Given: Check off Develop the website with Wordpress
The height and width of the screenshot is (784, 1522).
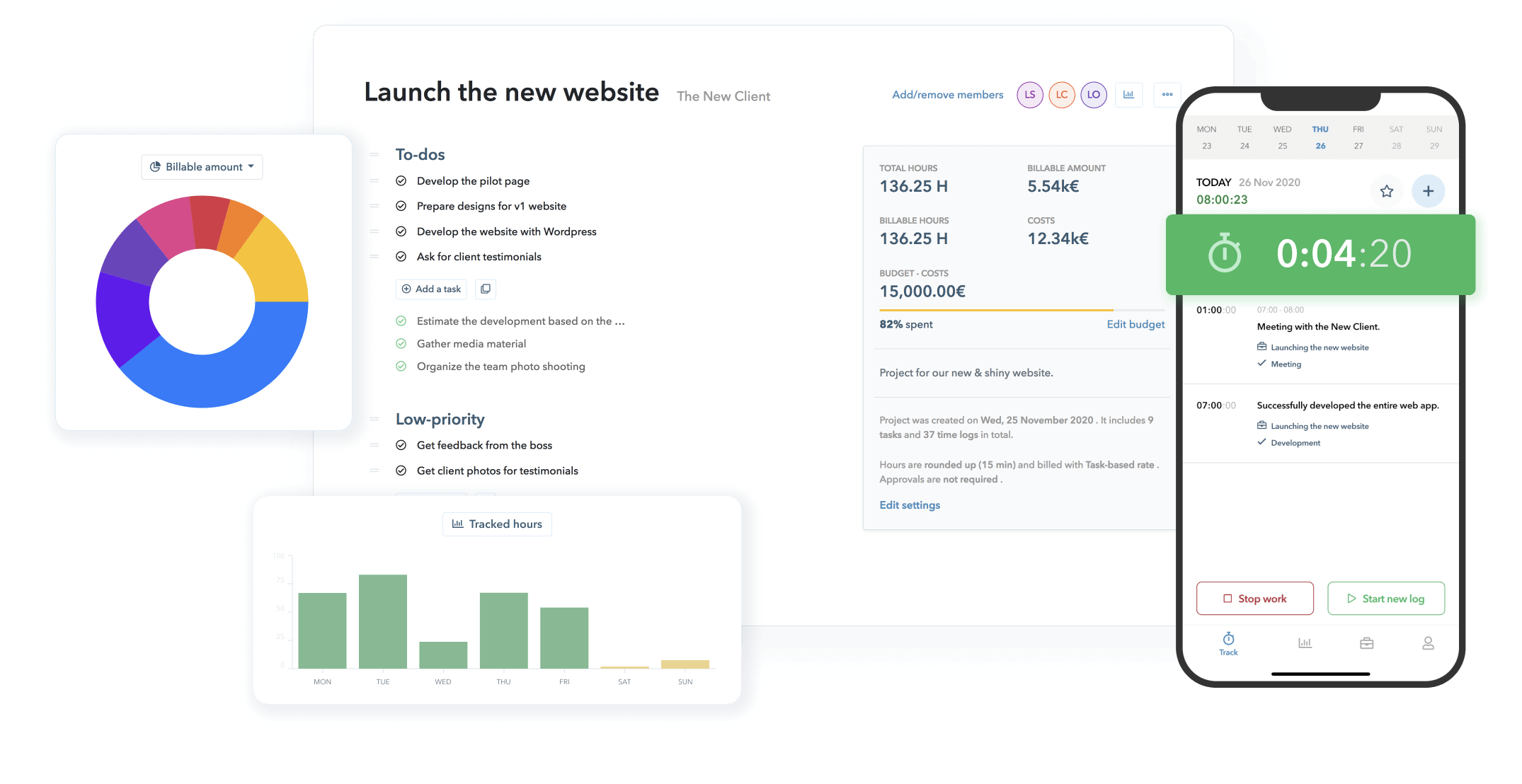Looking at the screenshot, I should (401, 231).
